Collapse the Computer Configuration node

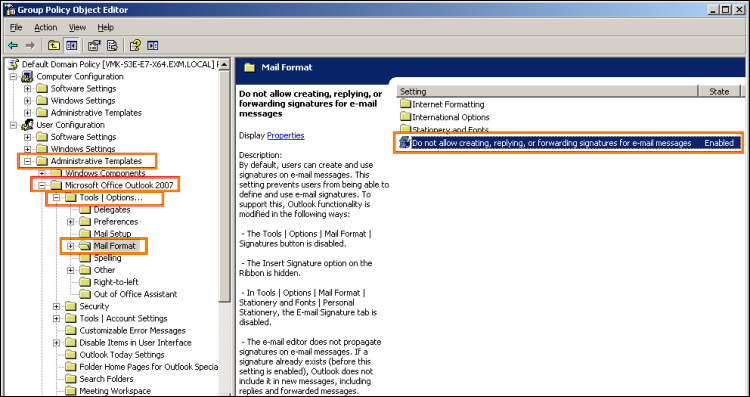[13, 77]
